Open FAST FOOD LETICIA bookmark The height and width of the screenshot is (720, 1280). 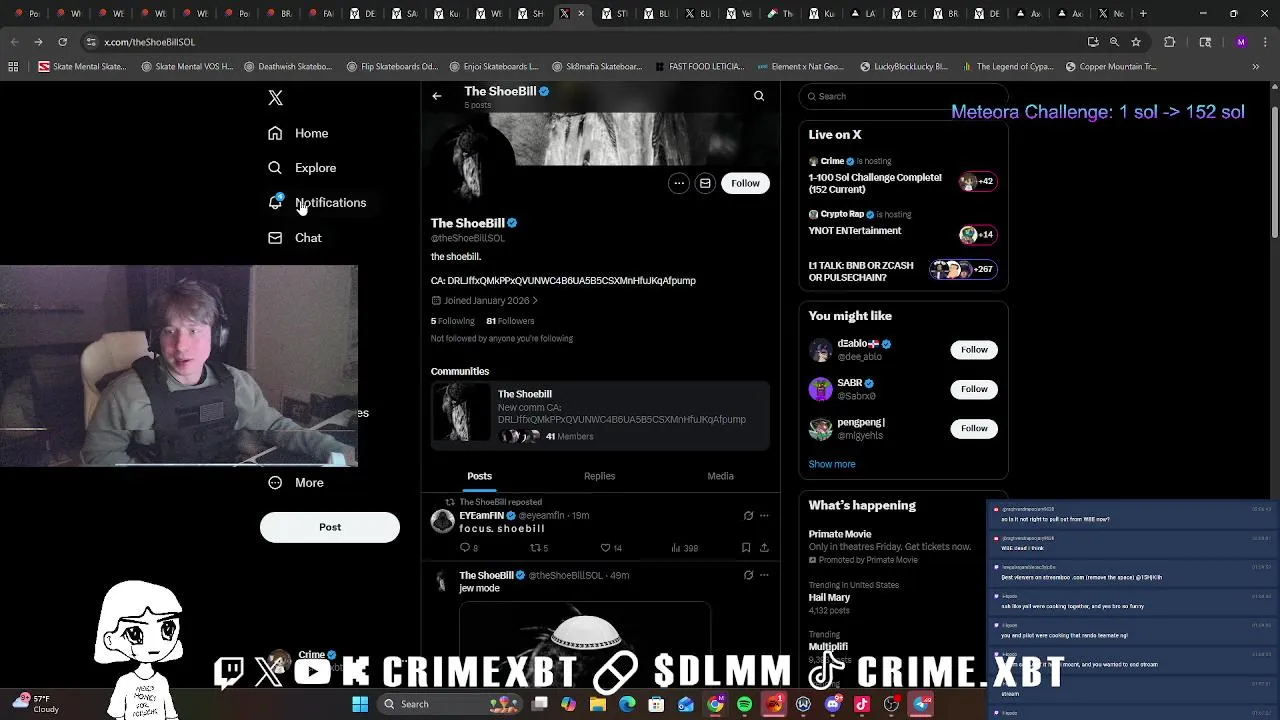tap(700, 67)
